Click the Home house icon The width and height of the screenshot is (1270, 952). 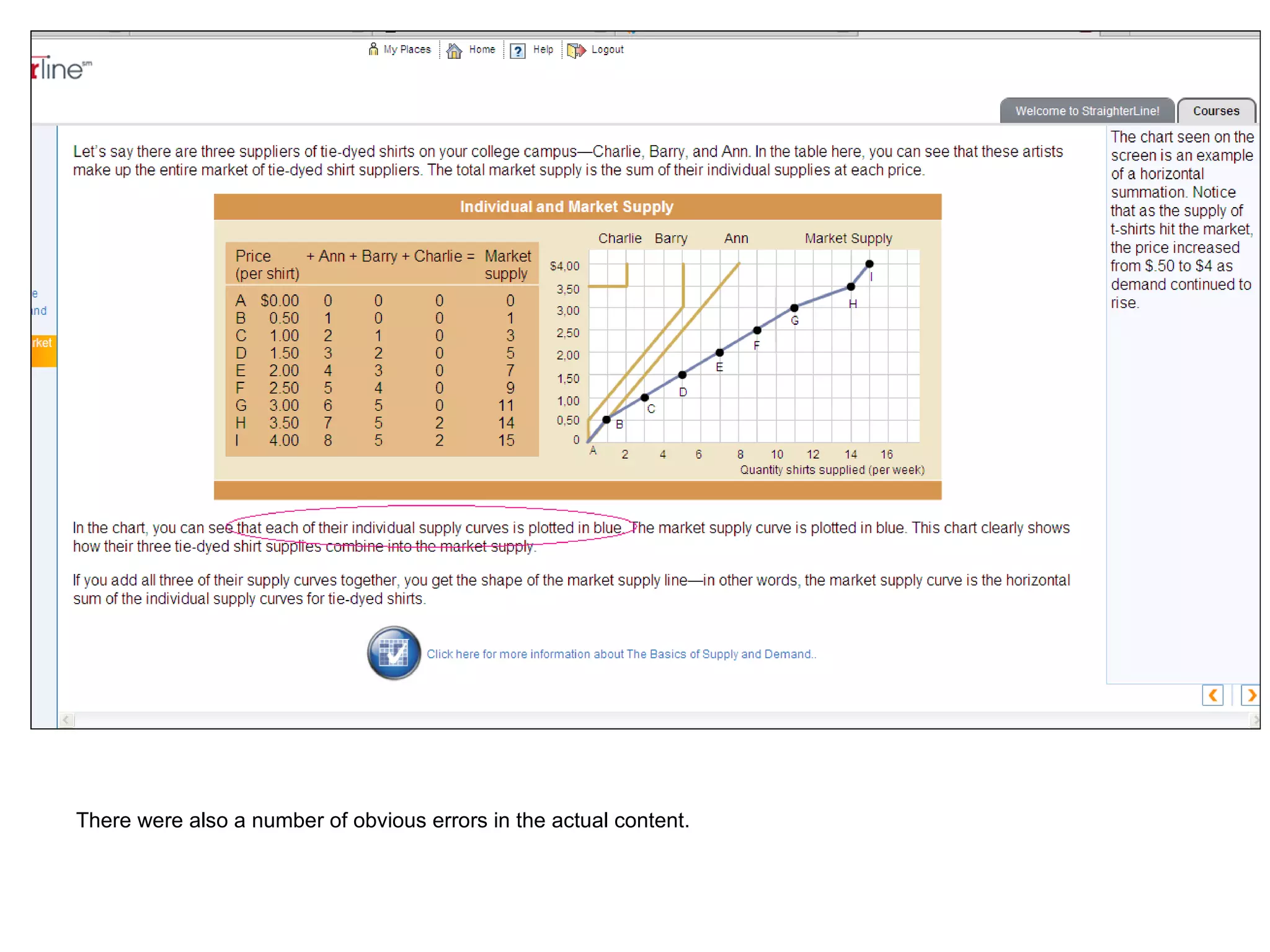tap(454, 50)
